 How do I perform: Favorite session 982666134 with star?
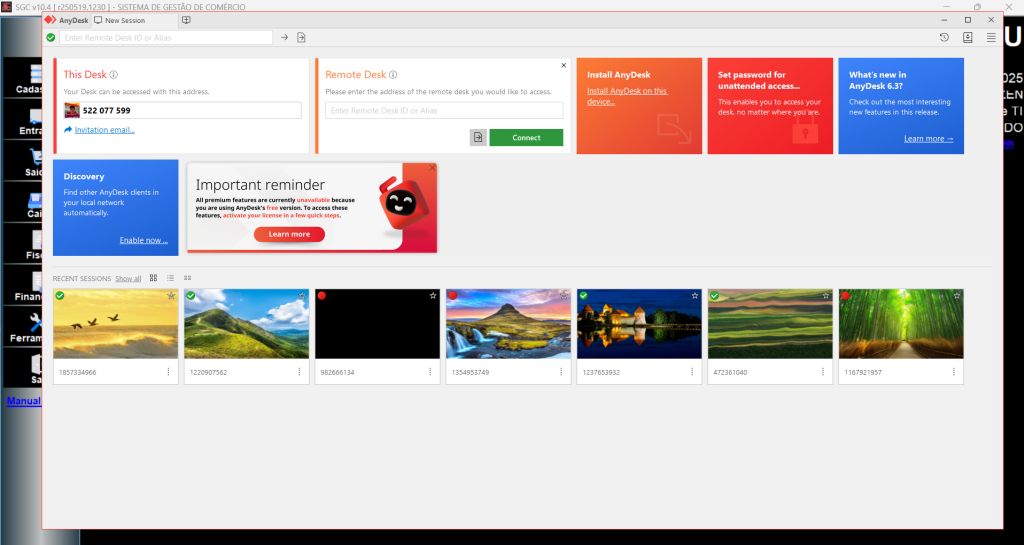pos(433,296)
